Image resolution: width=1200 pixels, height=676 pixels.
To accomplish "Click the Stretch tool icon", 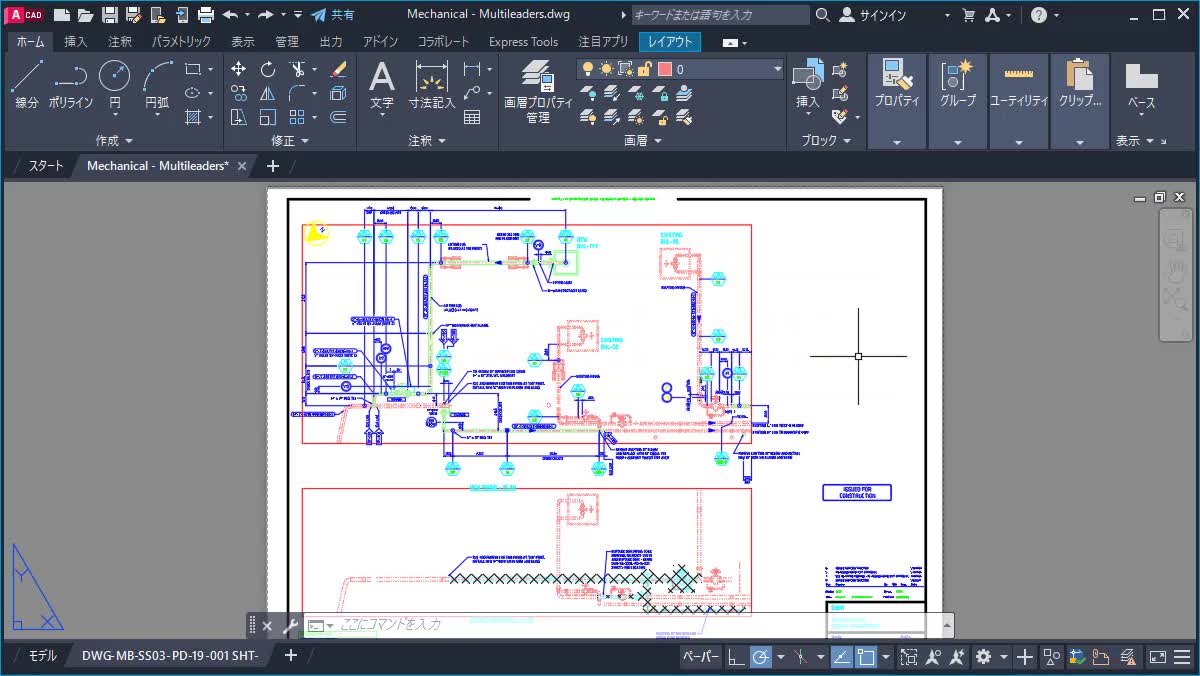I will coord(239,117).
